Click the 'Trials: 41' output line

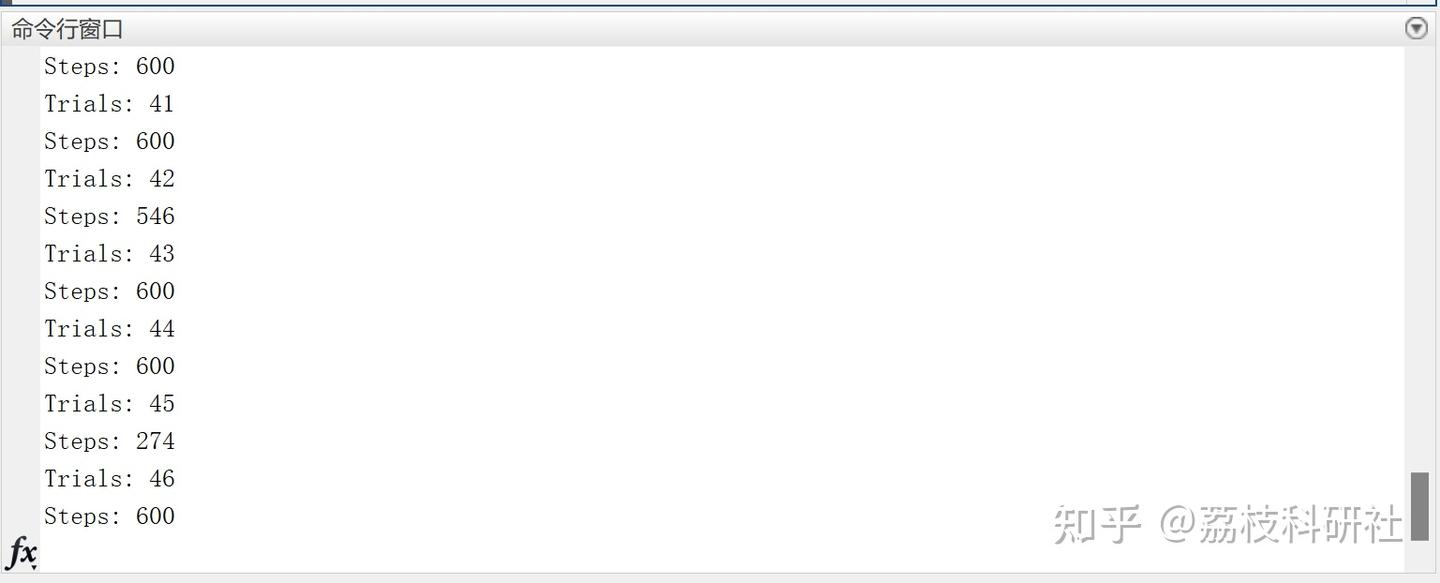point(109,104)
